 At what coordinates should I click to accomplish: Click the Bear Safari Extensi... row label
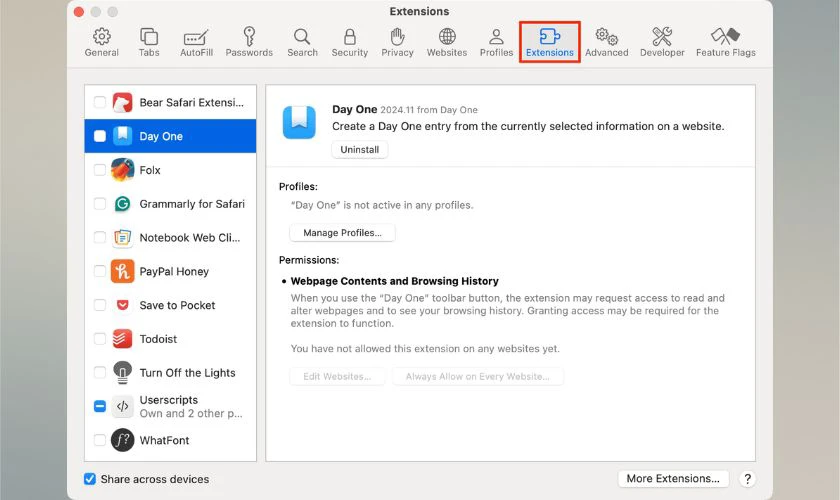pos(191,102)
